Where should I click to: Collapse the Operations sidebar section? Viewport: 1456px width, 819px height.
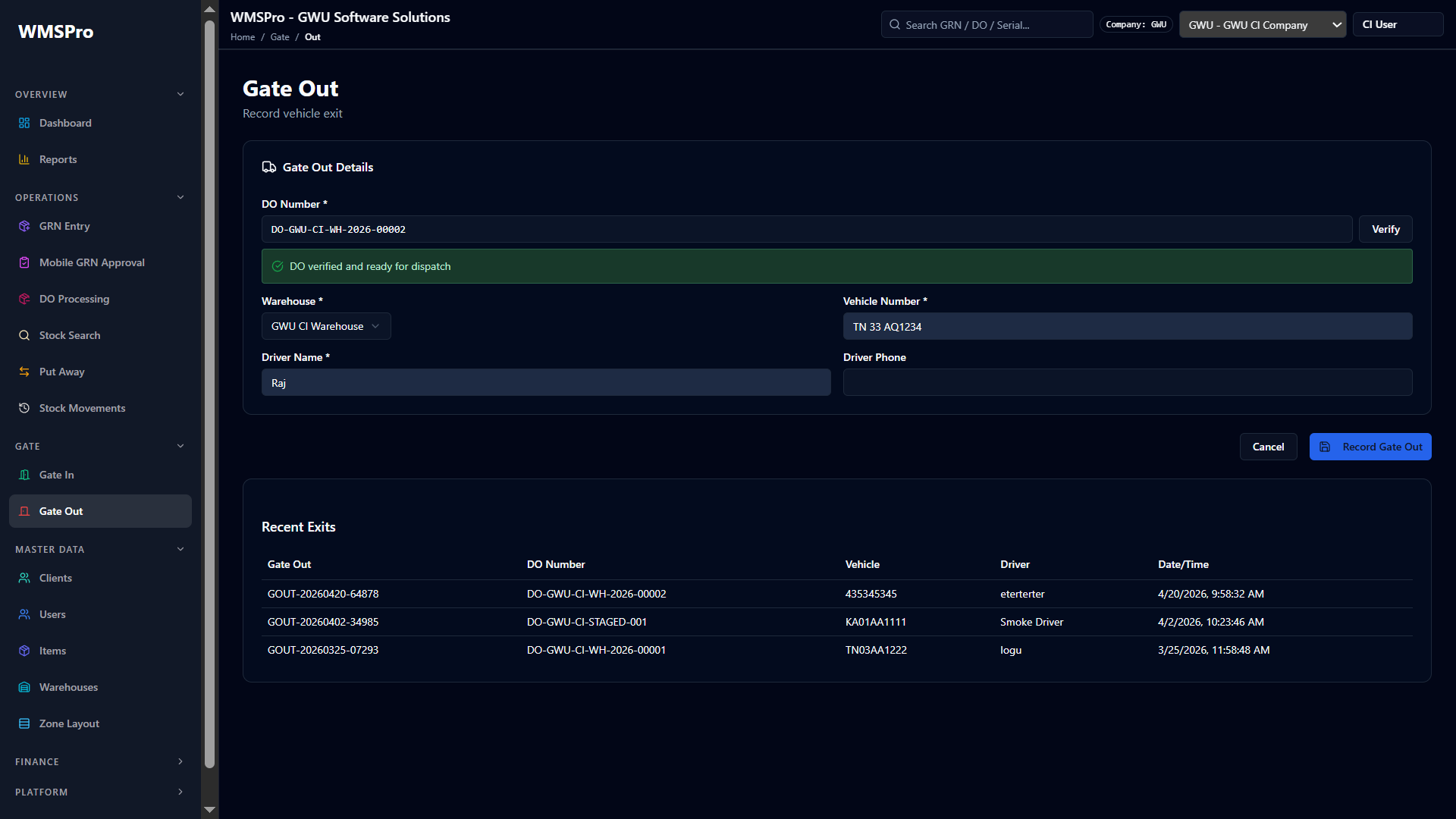point(180,197)
